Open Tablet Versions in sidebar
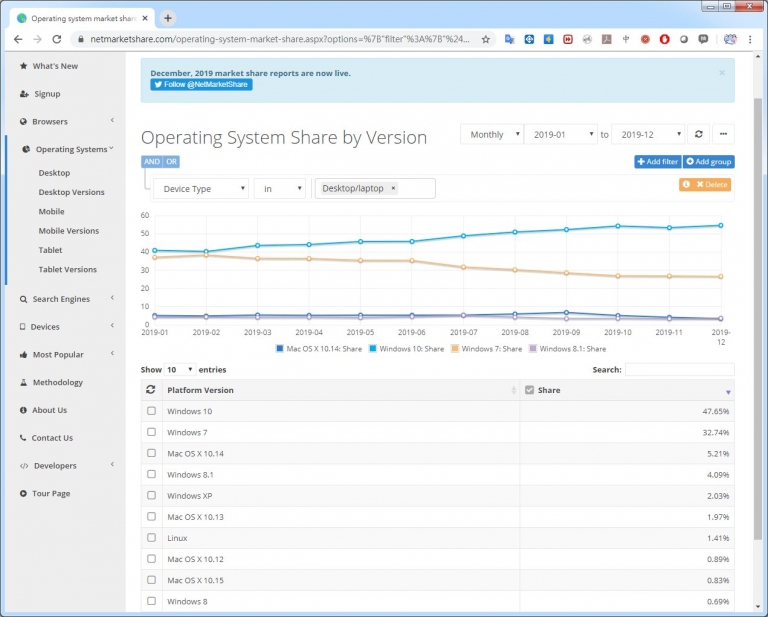 (68, 269)
